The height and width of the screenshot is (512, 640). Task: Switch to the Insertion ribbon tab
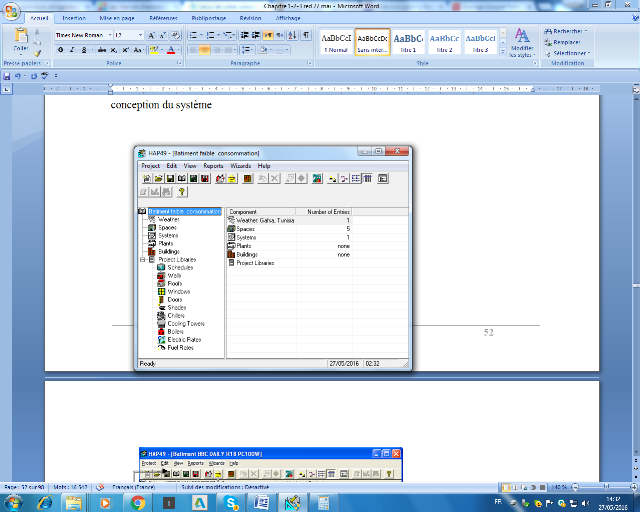tap(74, 18)
